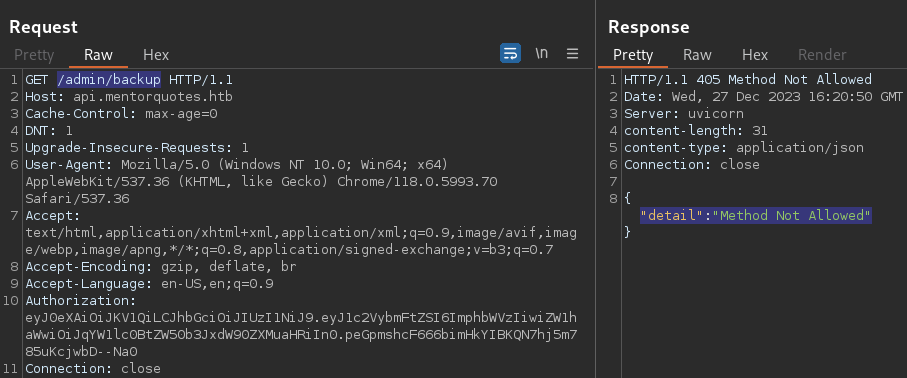The image size is (907, 378).
Task: Open the Response Render tab
Action: 822,55
